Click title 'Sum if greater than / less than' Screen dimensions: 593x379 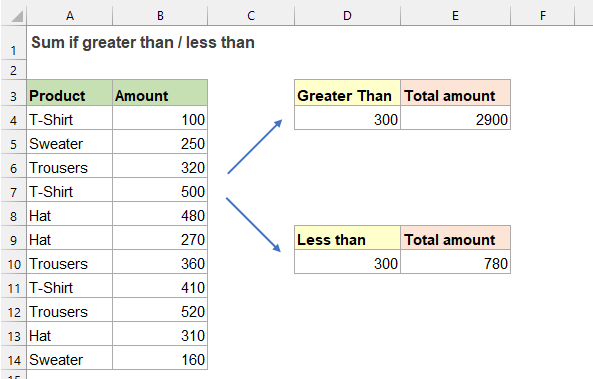143,42
